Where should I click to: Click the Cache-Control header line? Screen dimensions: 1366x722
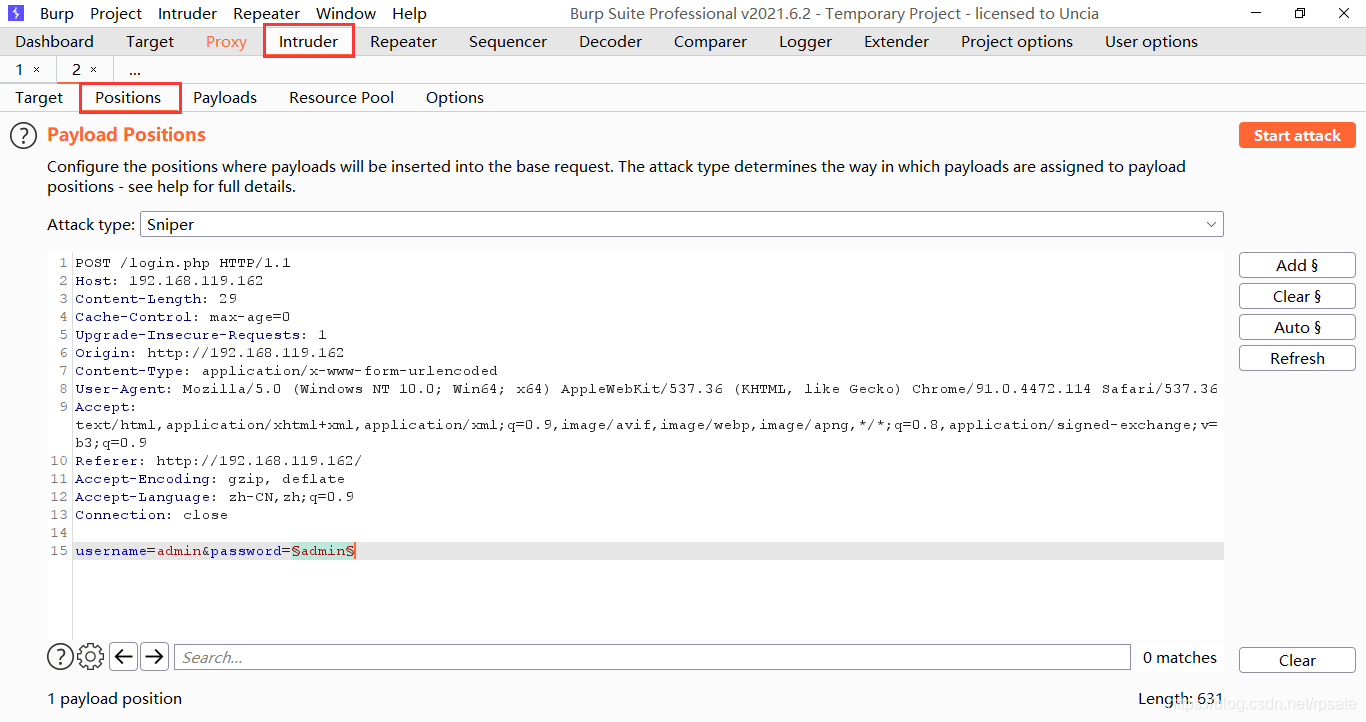183,317
